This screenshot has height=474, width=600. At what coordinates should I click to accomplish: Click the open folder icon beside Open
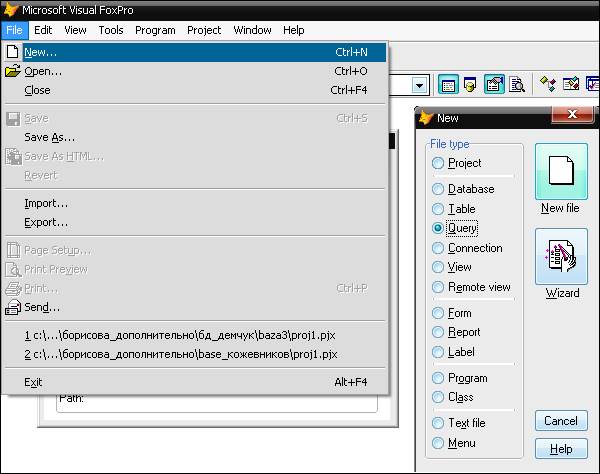coord(13,71)
